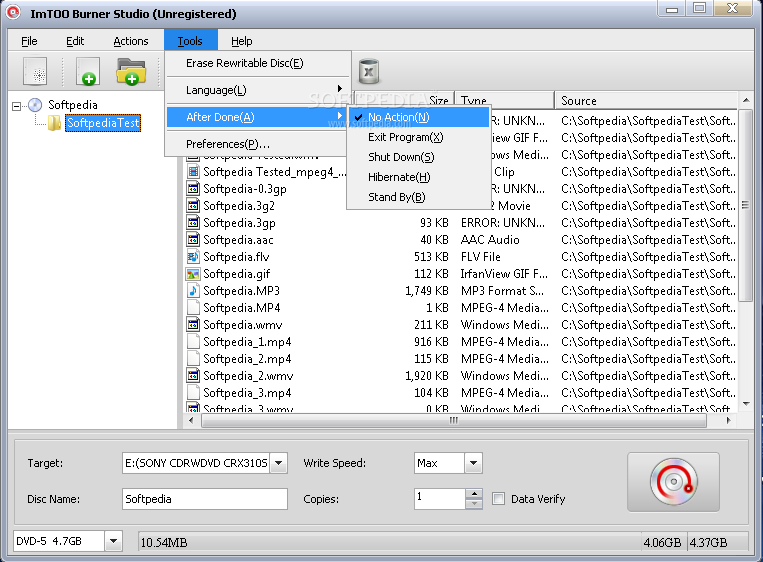Click the Softpedia.wmv file icon
Viewport: 763px width, 562px height.
193,325
